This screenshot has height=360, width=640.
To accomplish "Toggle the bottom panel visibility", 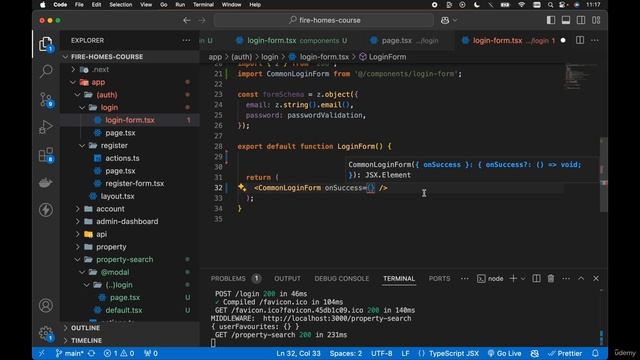I will pos(566,20).
